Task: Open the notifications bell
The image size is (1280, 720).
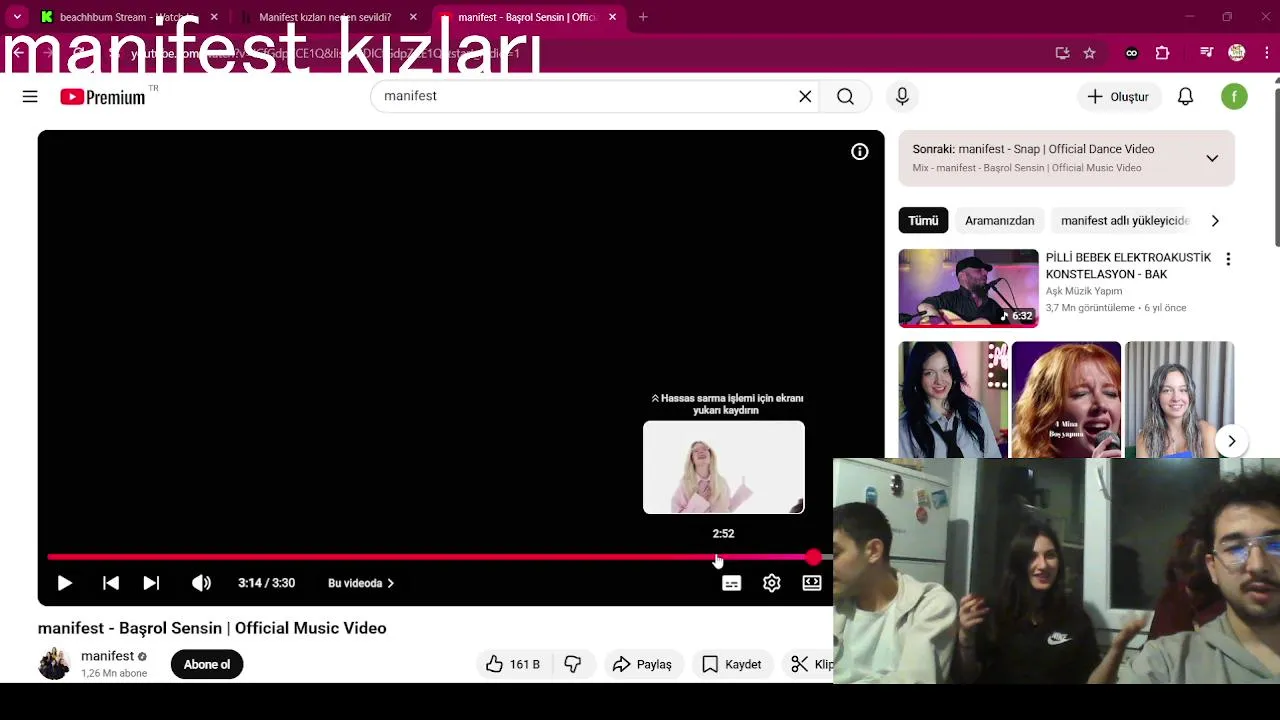Action: (x=1185, y=96)
